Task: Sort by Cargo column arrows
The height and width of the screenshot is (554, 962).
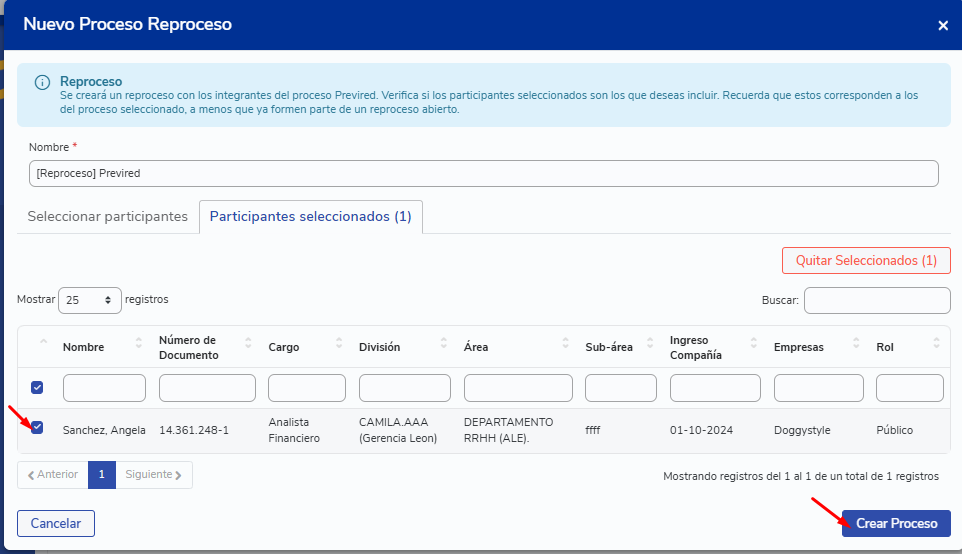Action: point(339,343)
